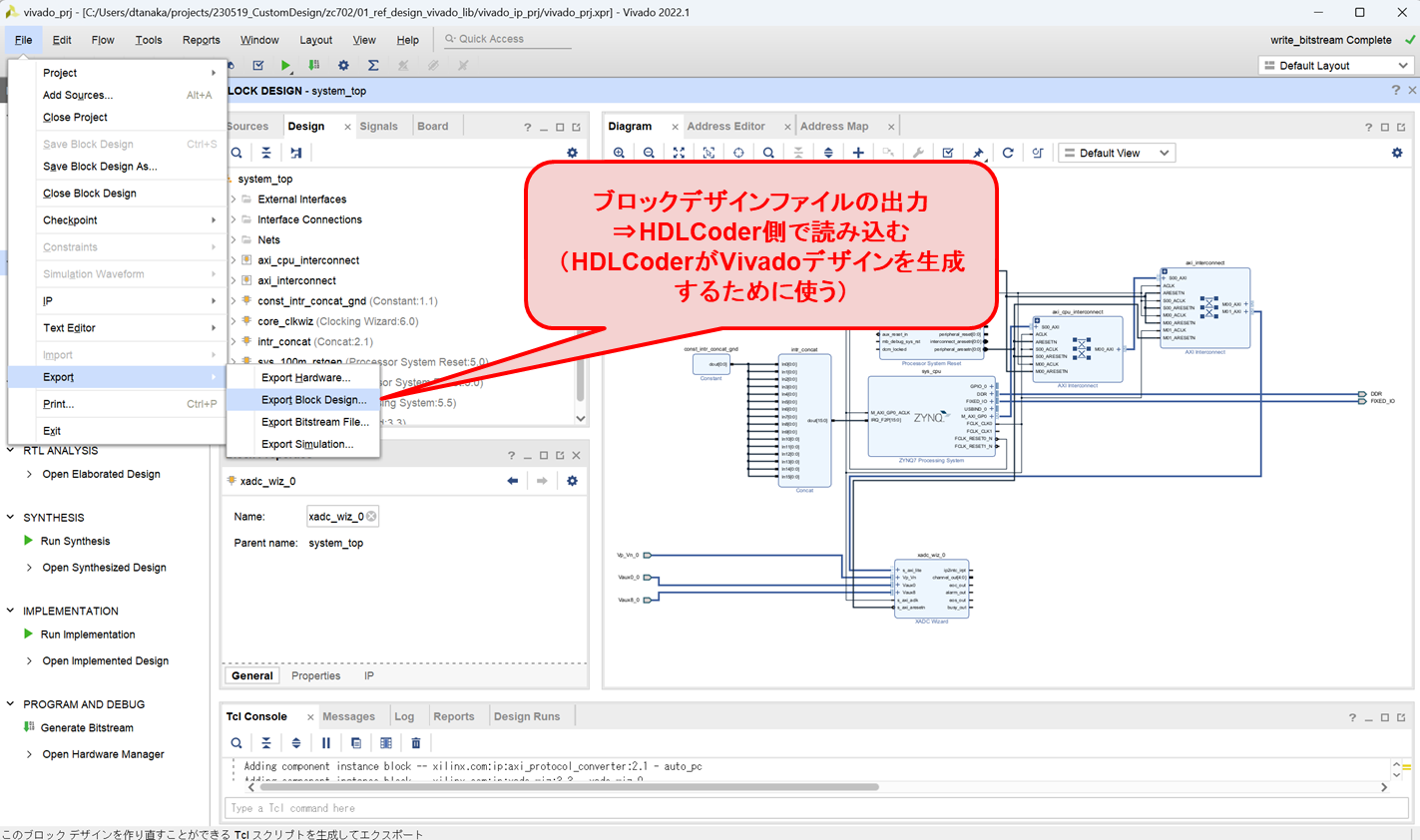
Task: Click the Sigma reports toolbar icon
Action: [x=373, y=65]
